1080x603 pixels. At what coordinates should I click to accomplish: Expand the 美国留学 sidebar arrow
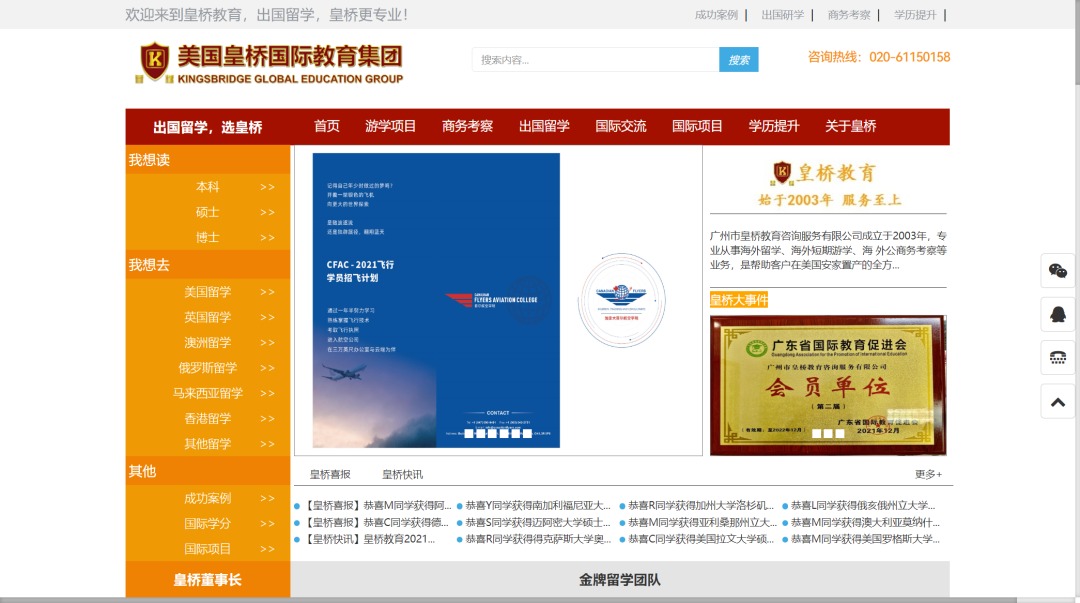click(267, 292)
